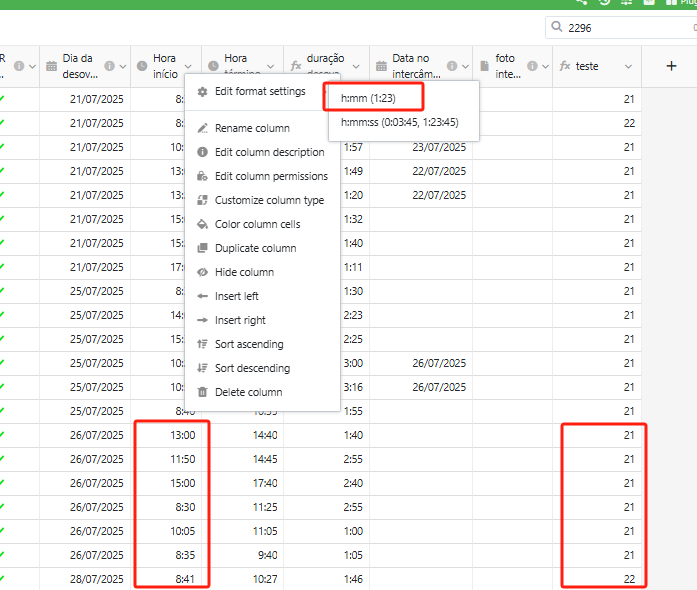Click the trash icon for Delete column
Viewport: 697px width, 590px height.
pos(203,392)
